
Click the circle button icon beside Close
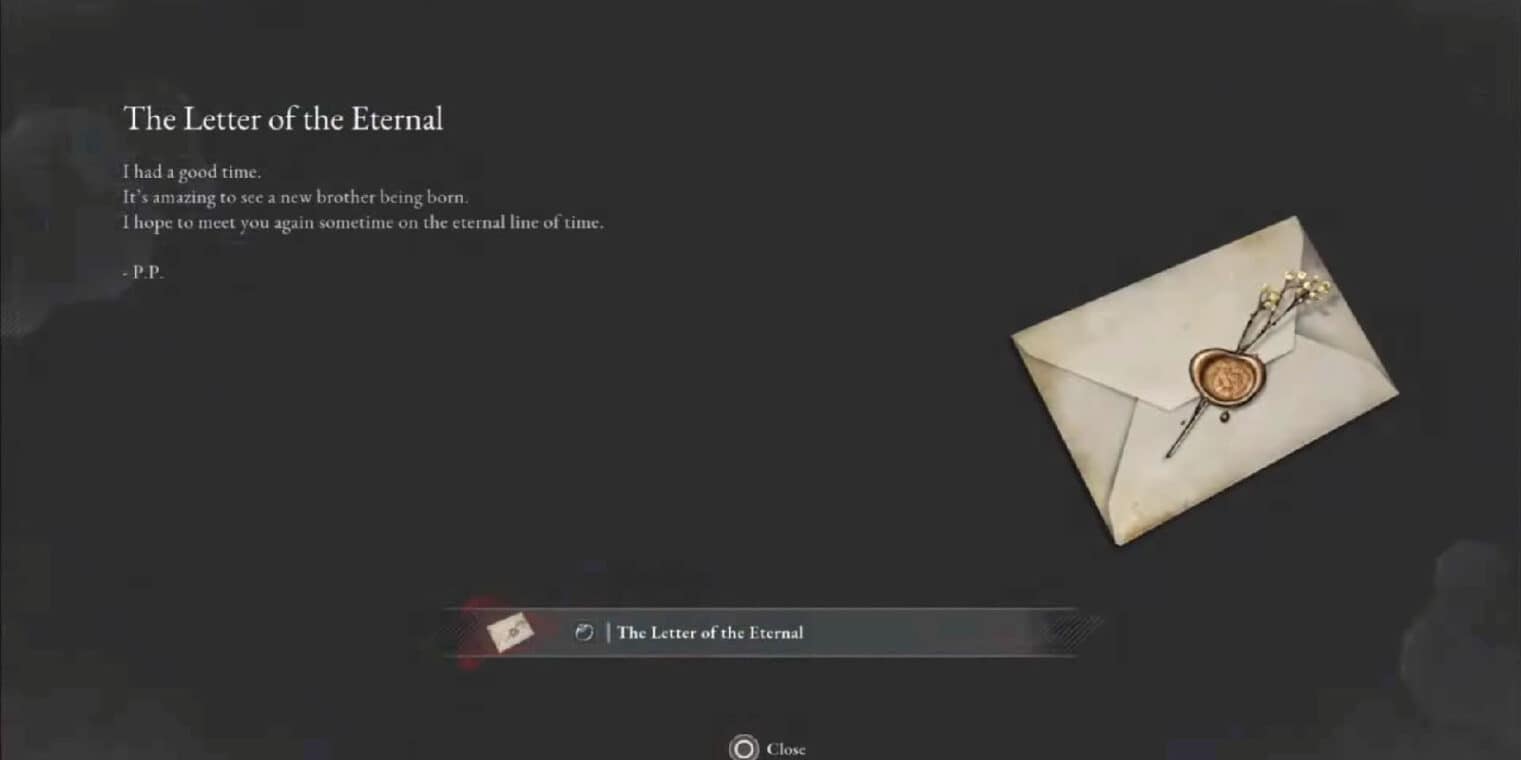[x=744, y=749]
